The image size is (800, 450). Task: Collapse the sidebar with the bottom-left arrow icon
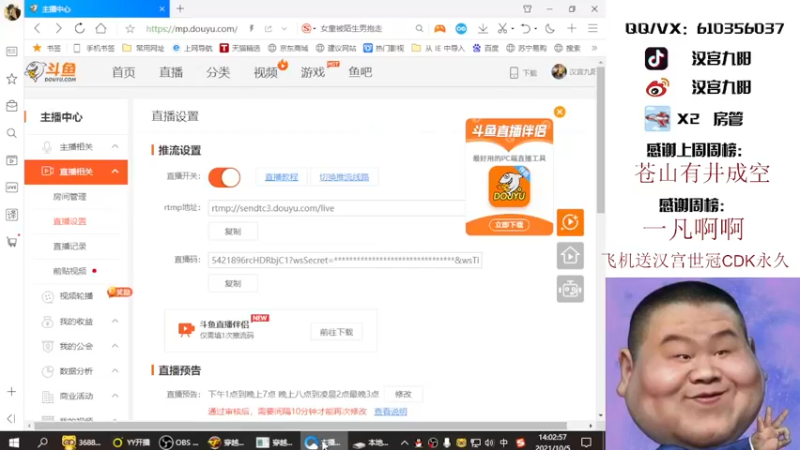pyautogui.click(x=11, y=418)
